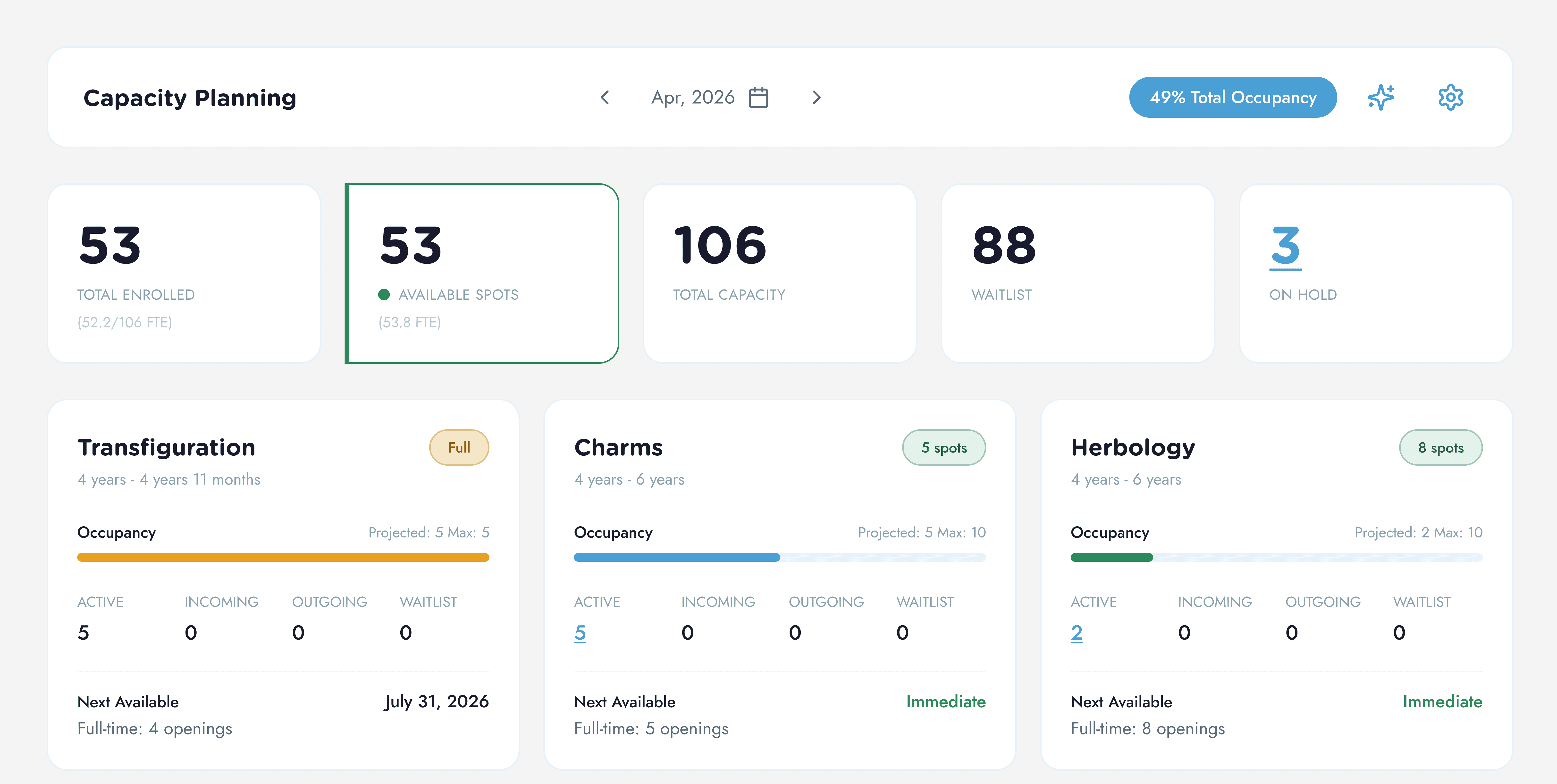This screenshot has width=1557, height=784.
Task: Go to next month arrow
Action: coord(816,97)
